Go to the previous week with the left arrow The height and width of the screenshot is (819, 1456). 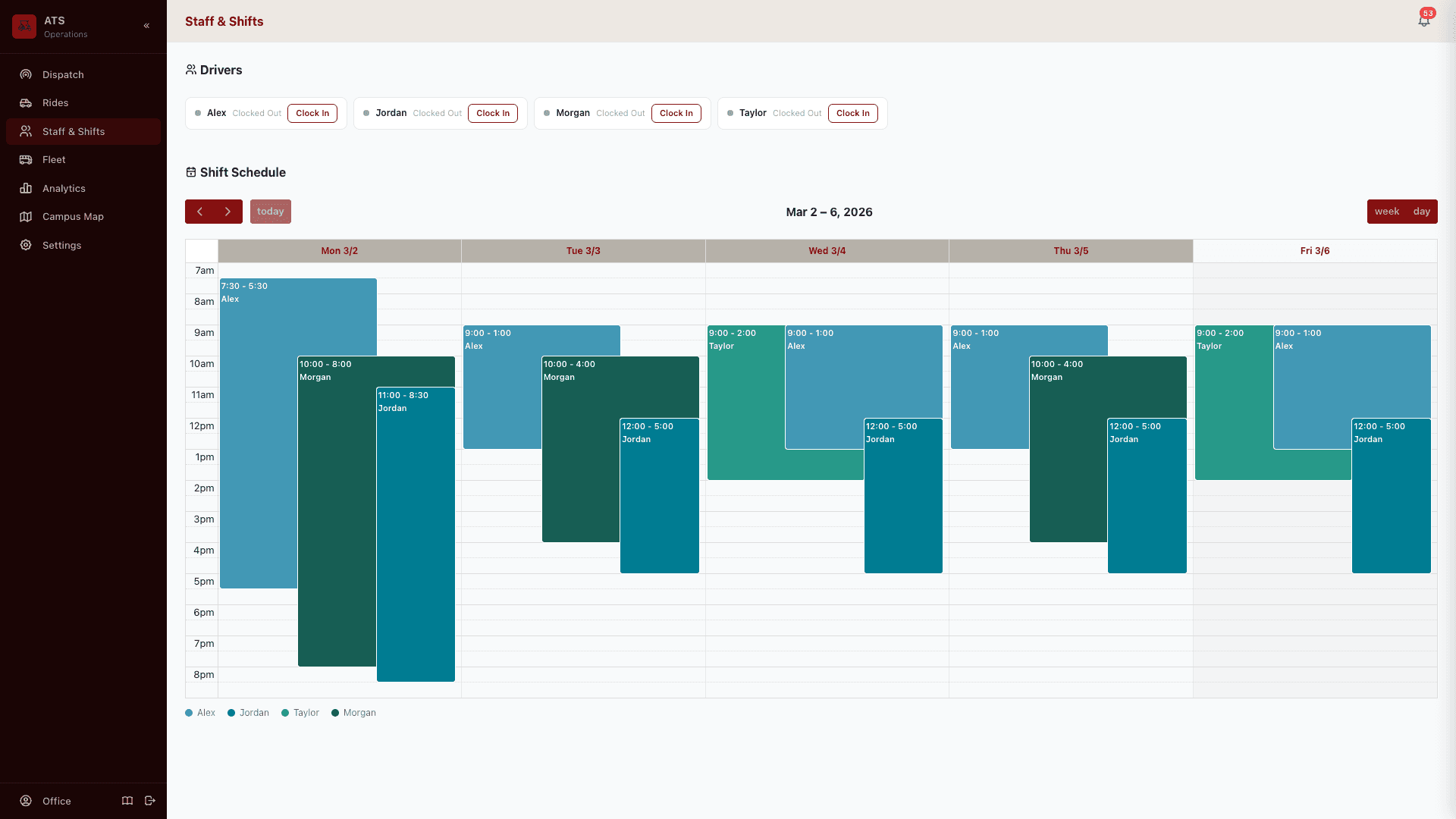click(x=199, y=212)
